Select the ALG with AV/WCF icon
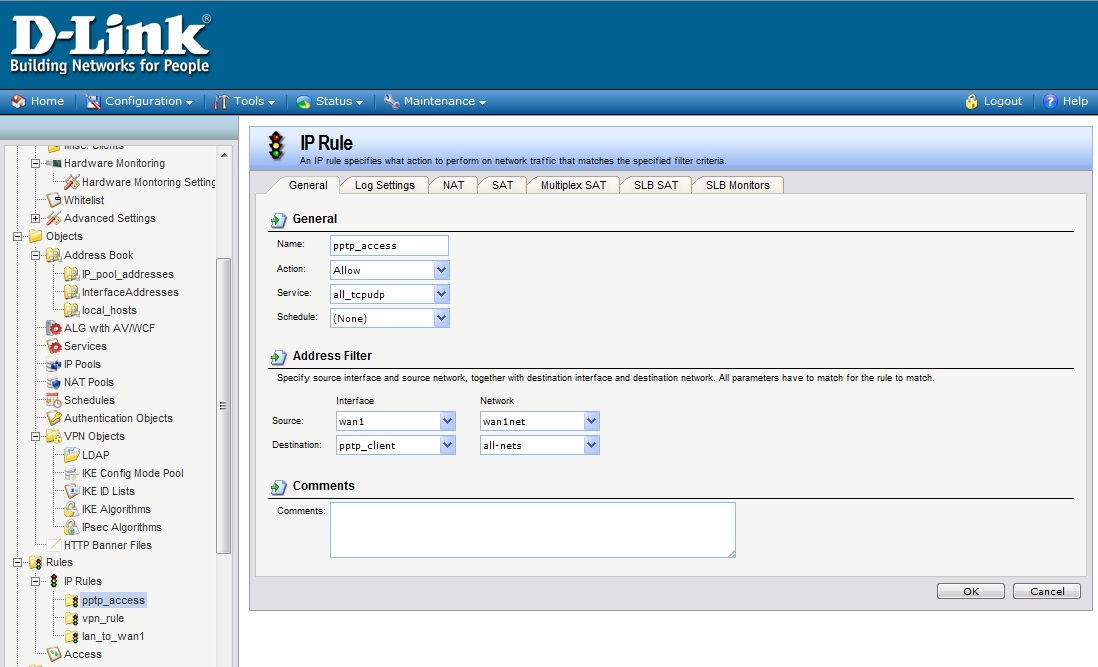 (54, 328)
